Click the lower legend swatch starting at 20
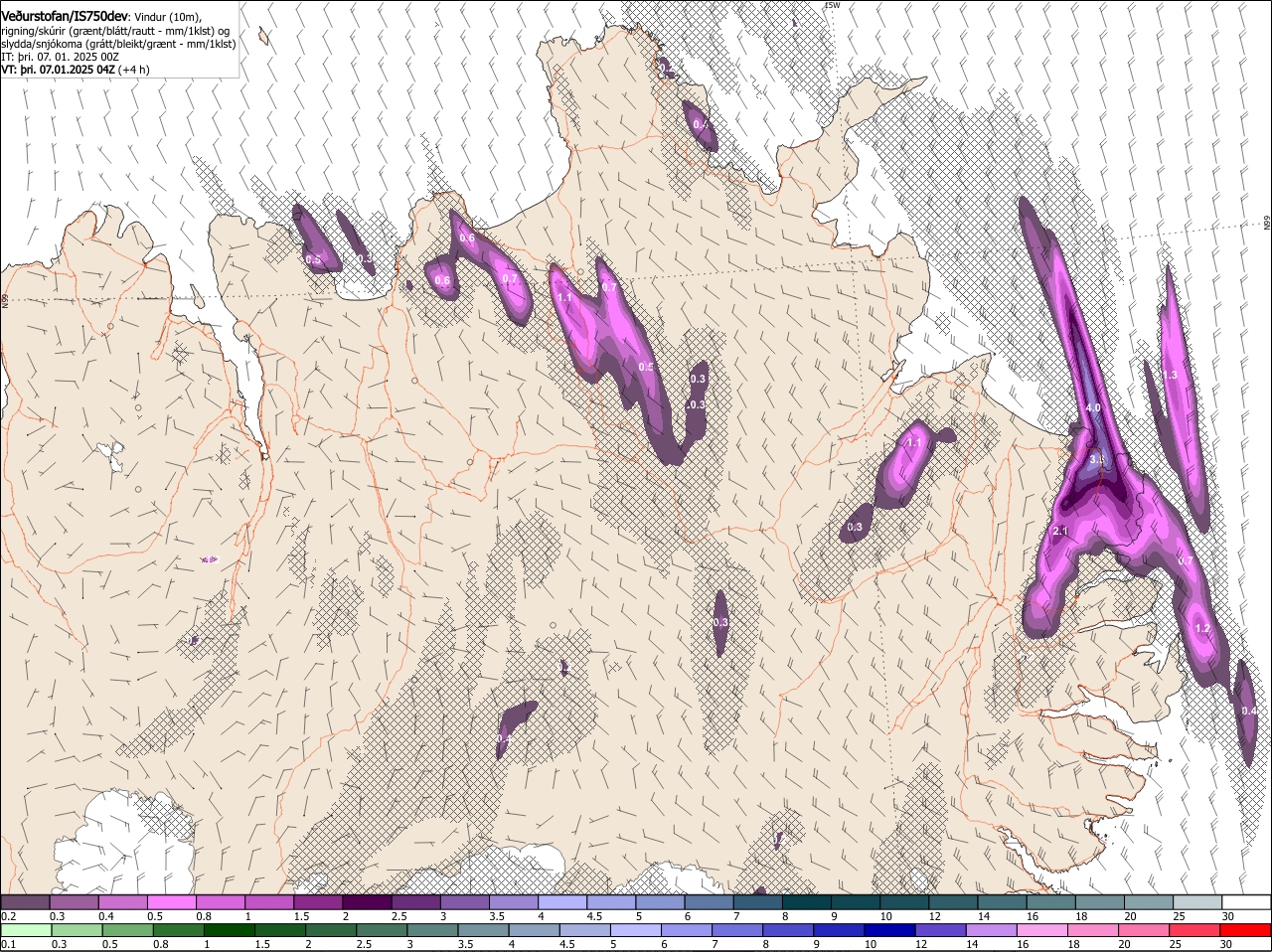The image size is (1272, 952). point(1144,931)
